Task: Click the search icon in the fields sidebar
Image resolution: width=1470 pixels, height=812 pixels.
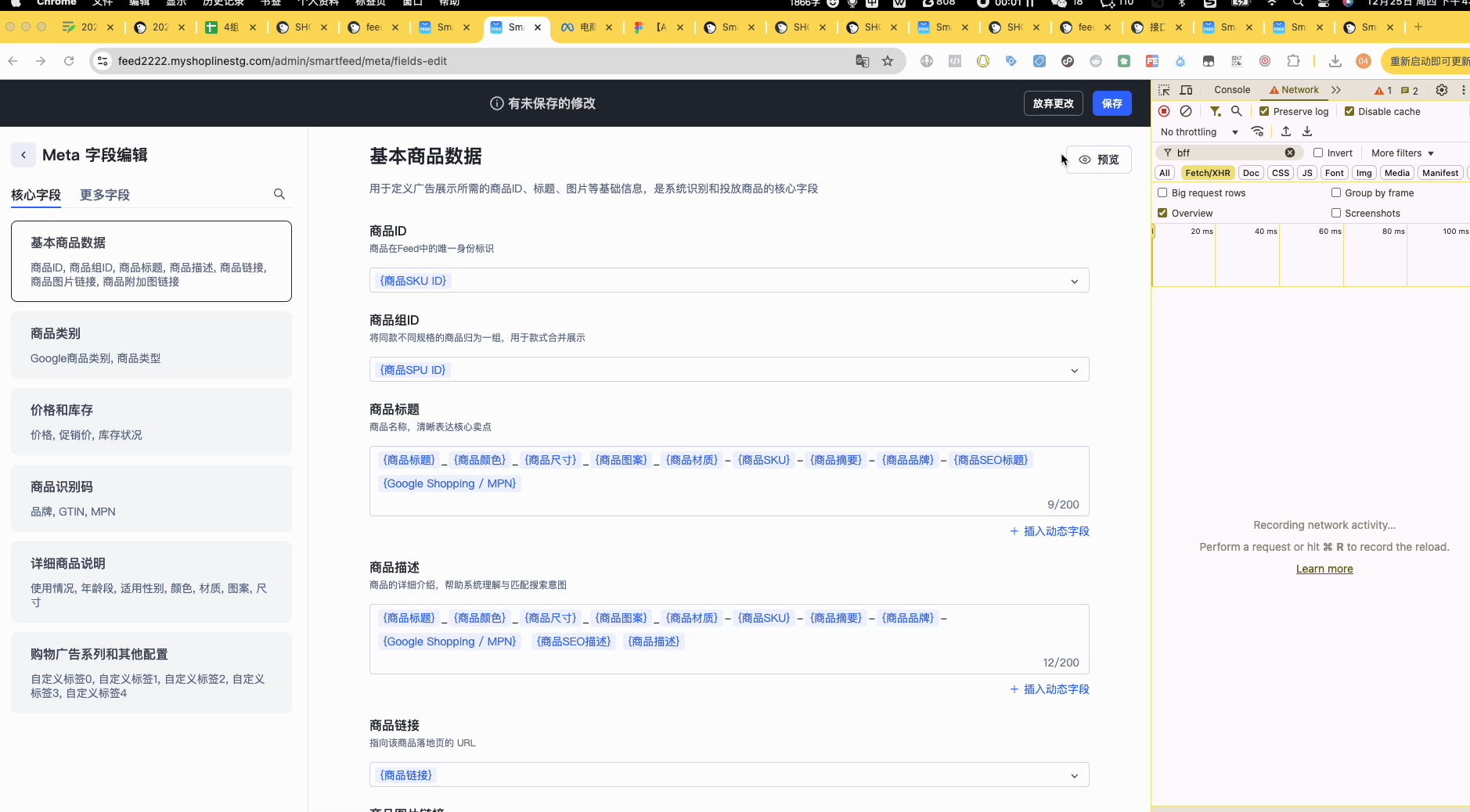Action: coord(279,194)
